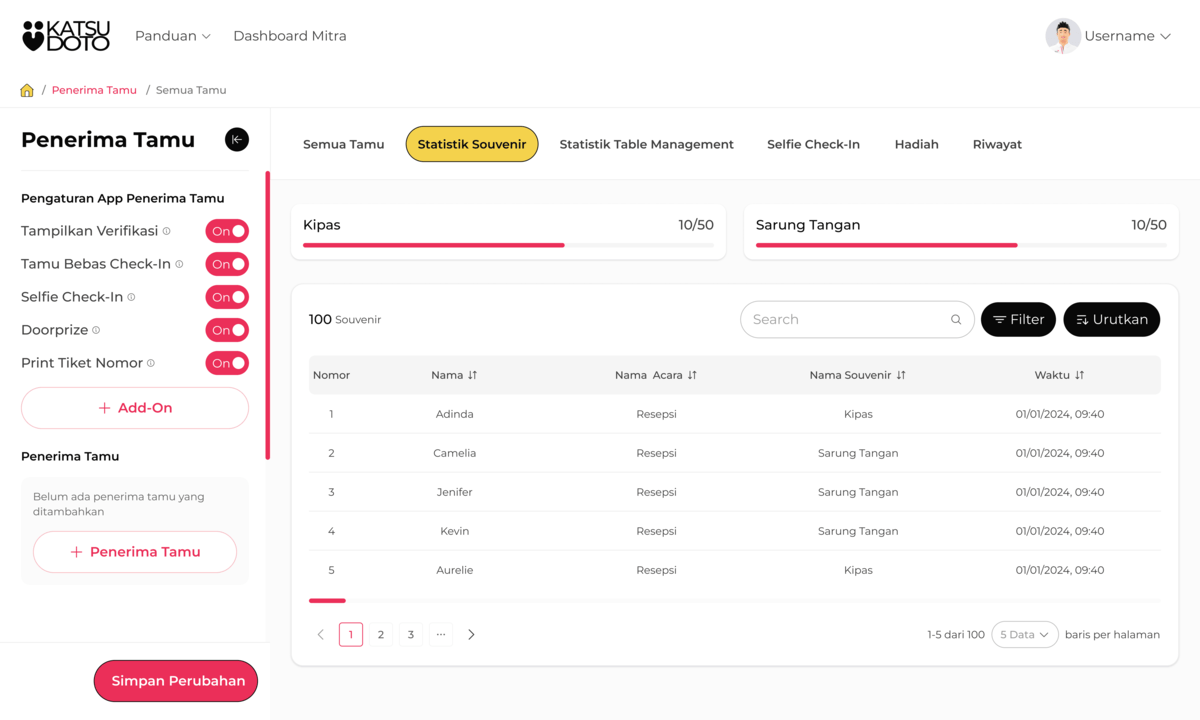The height and width of the screenshot is (720, 1200).
Task: Click the search magnifier icon
Action: [956, 320]
